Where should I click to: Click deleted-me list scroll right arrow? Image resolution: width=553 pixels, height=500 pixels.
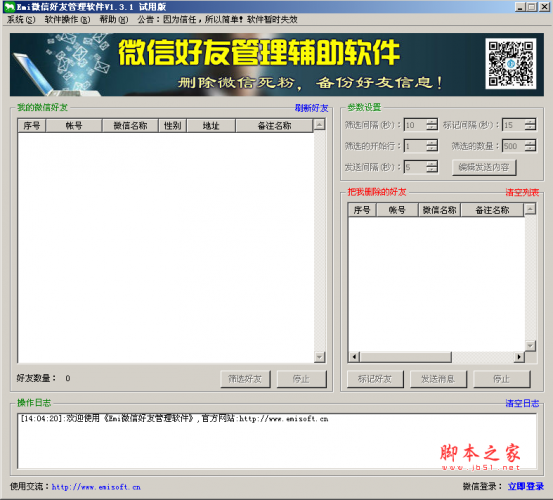point(519,357)
